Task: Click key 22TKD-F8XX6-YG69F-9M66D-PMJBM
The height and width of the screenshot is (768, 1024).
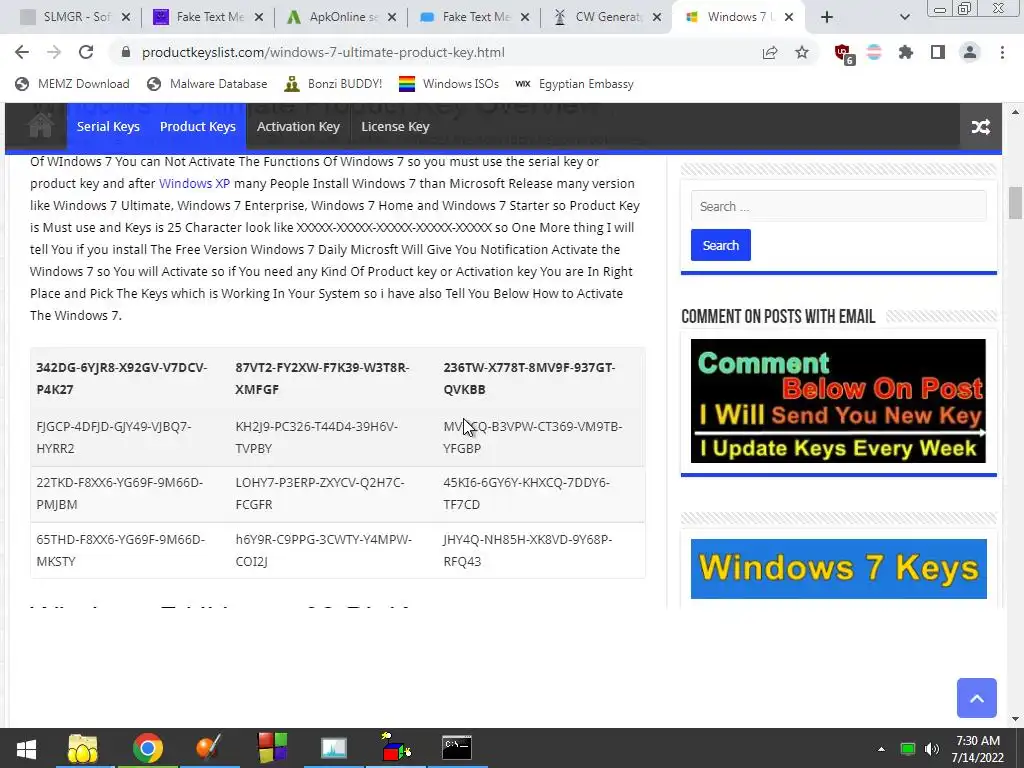Action: (x=120, y=494)
